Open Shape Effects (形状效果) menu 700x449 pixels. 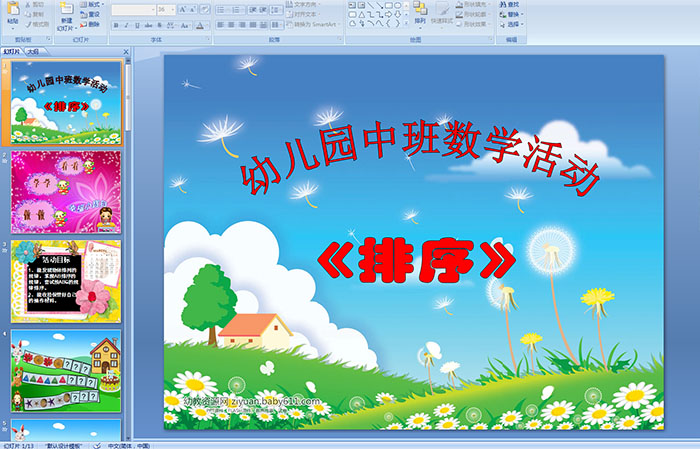(473, 24)
